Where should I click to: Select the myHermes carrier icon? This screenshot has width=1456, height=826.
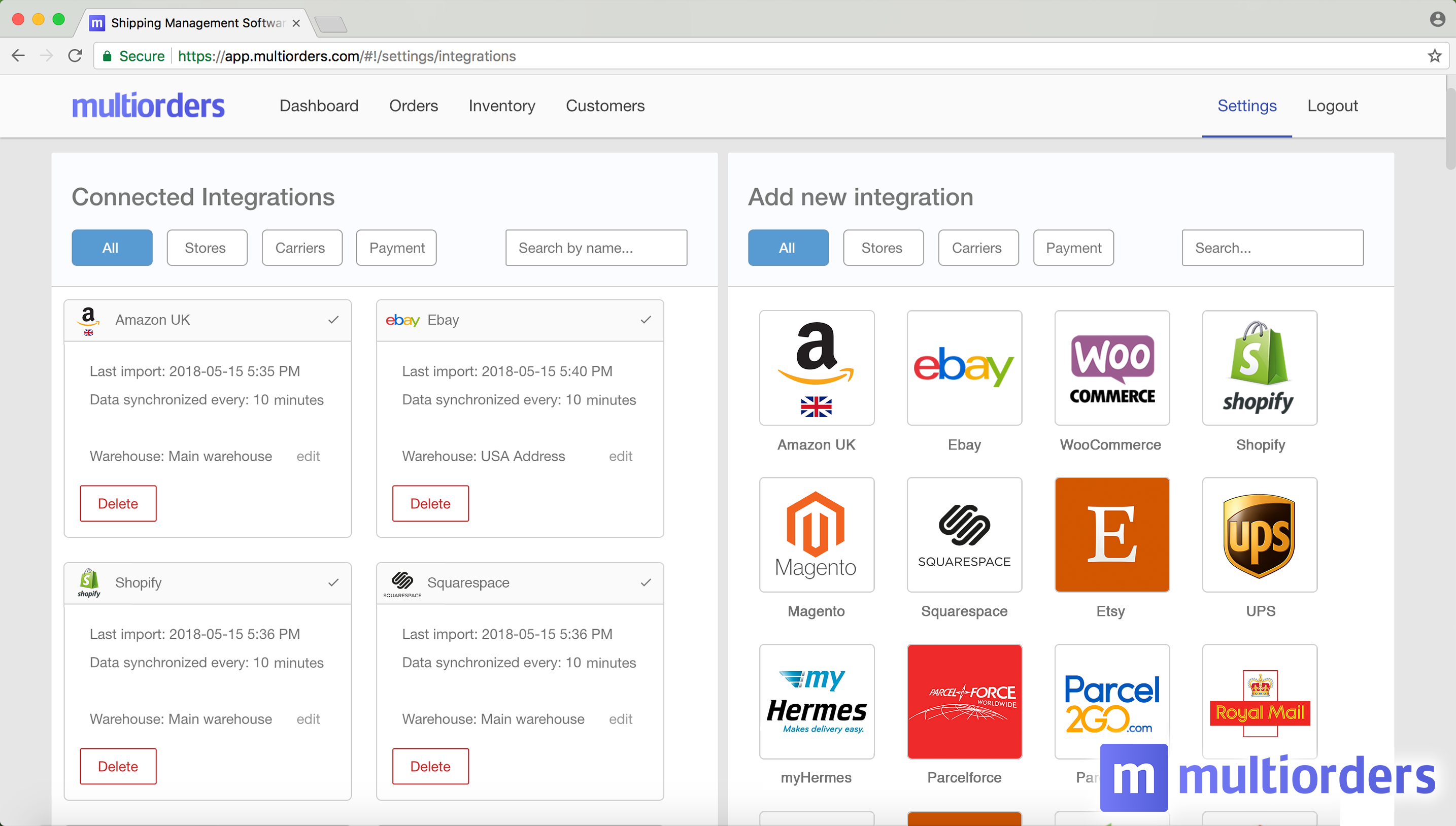coord(816,701)
